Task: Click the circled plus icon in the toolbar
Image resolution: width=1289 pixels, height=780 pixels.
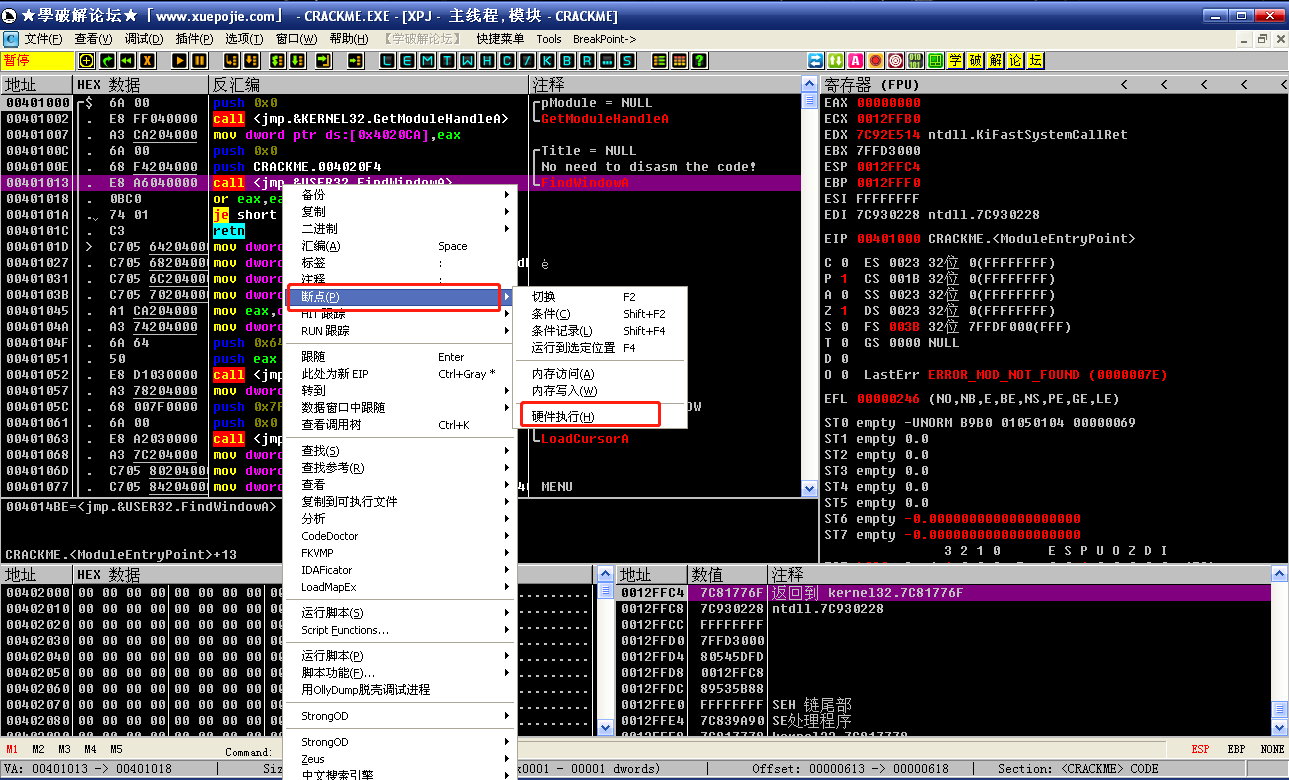Action: point(87,61)
